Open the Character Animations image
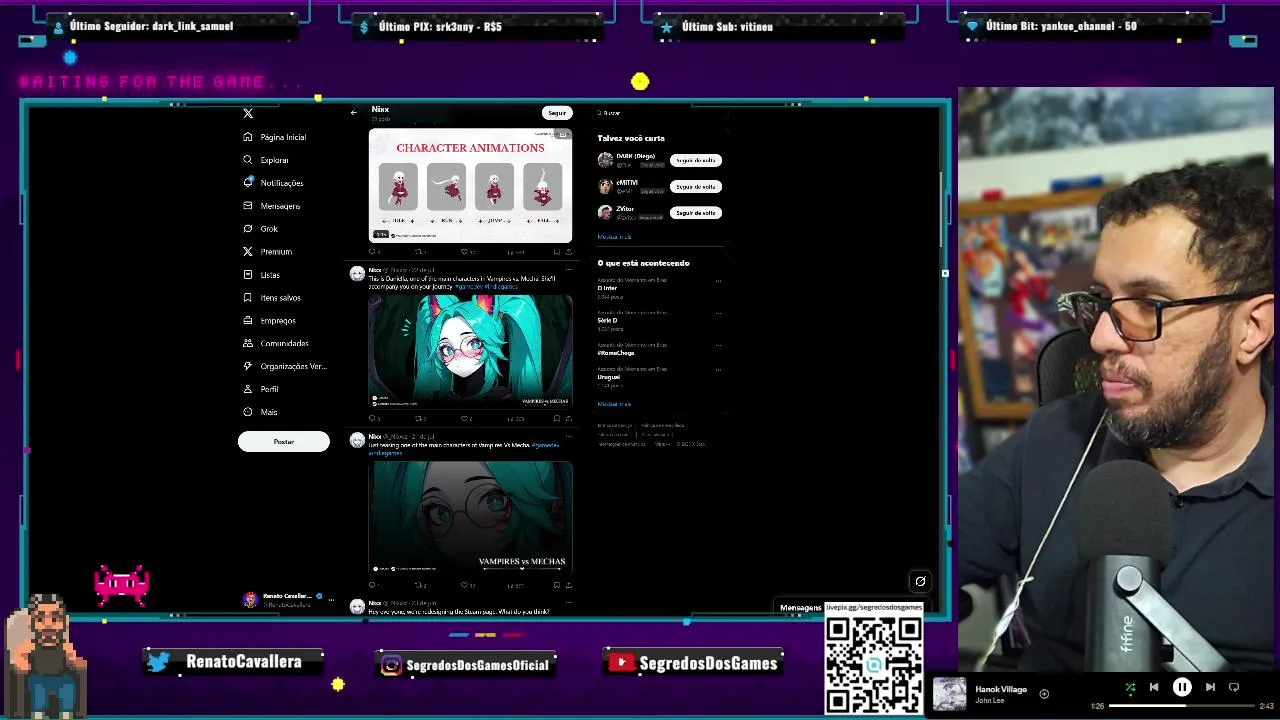 point(470,185)
